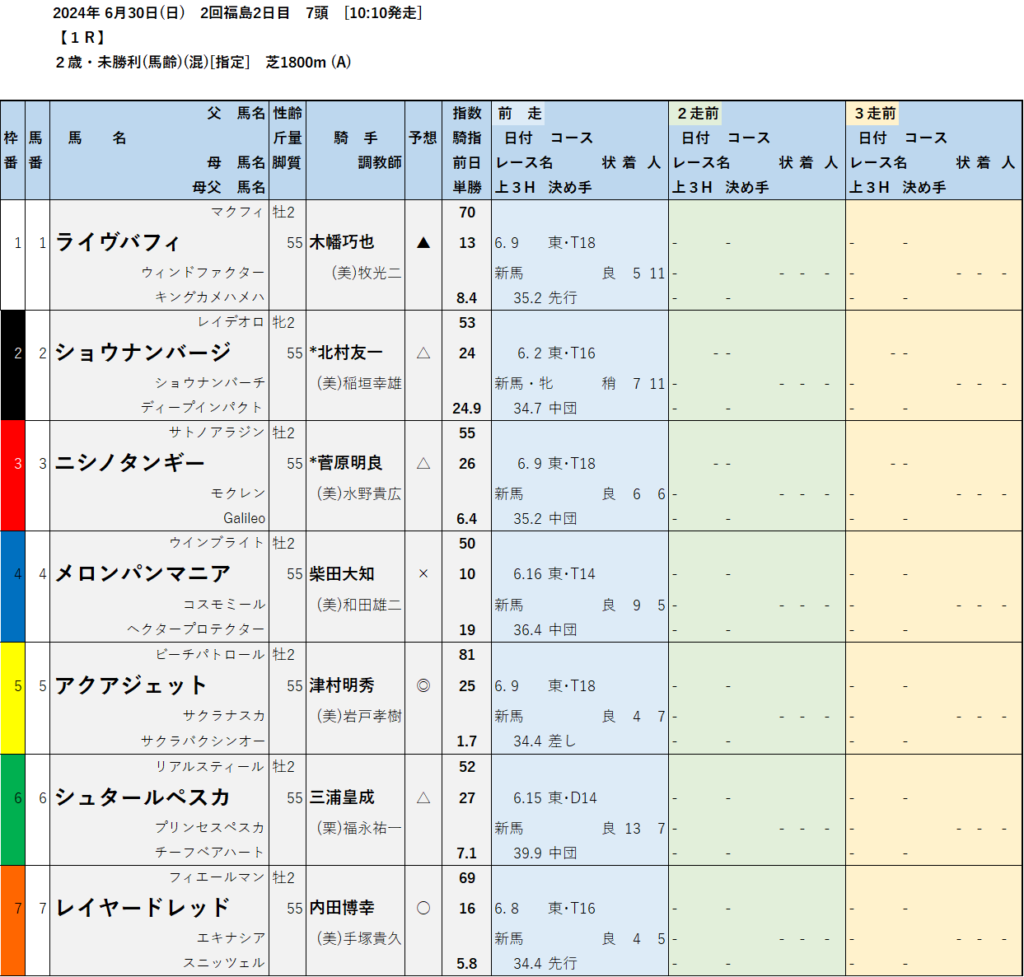Viewport: 1024px width, 977px height.
Task: Select jockey *菅原明良
Action: pos(346,463)
